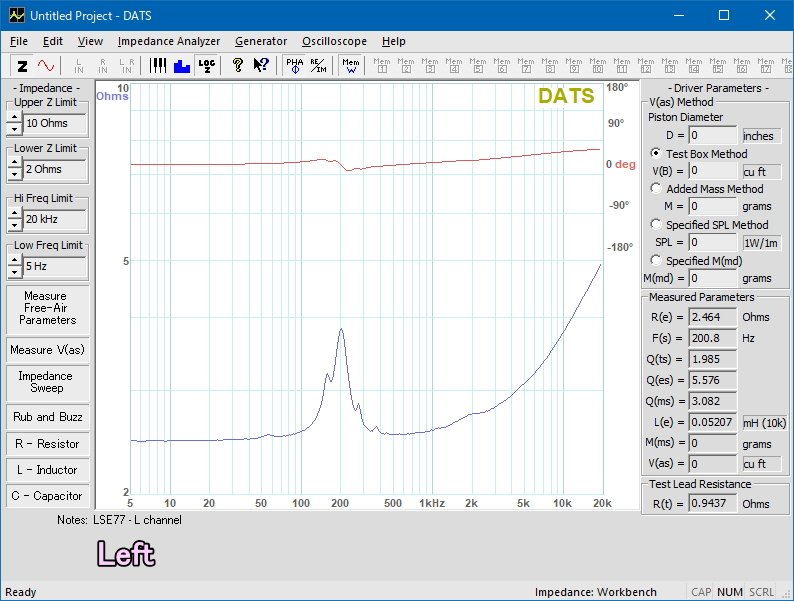Decrease the Lower Z Limit with down arrow
Image resolution: width=794 pixels, height=601 pixels.
[x=15, y=175]
